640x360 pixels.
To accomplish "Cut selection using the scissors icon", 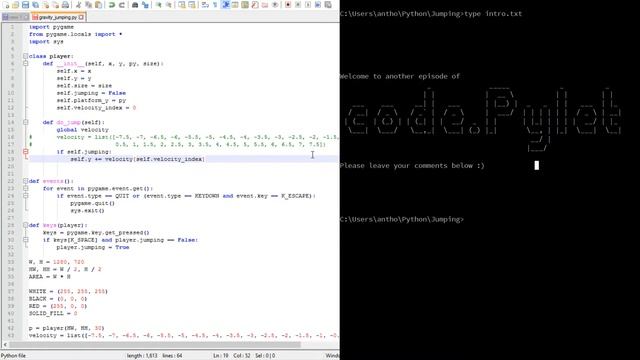I will point(78,5).
